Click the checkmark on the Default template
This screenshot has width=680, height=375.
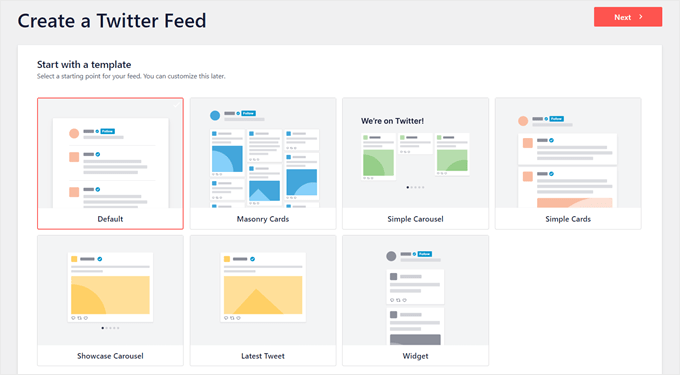pyautogui.click(x=177, y=104)
